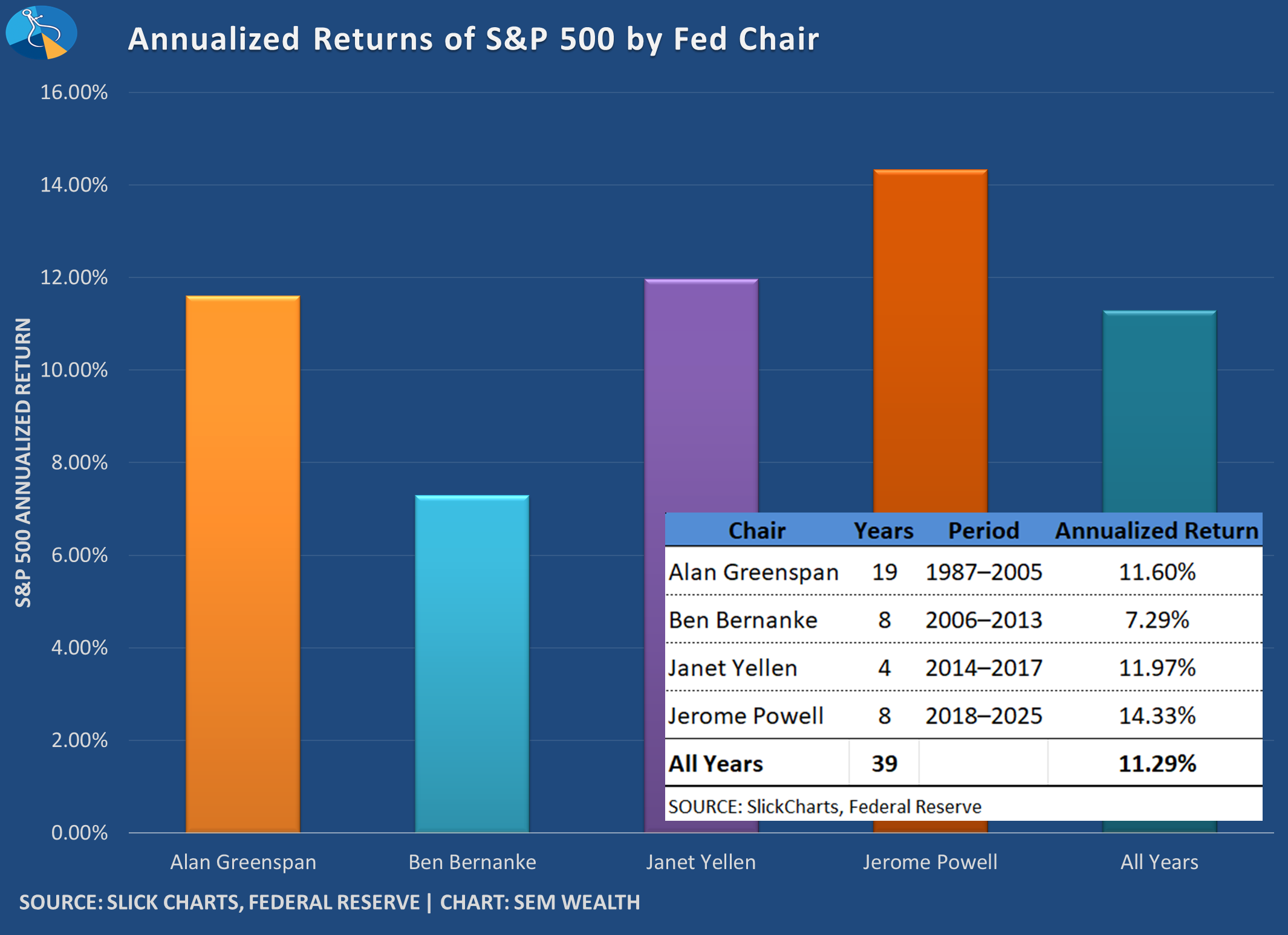
Task: Click the Jerome Powell x-axis label
Action: [x=930, y=862]
